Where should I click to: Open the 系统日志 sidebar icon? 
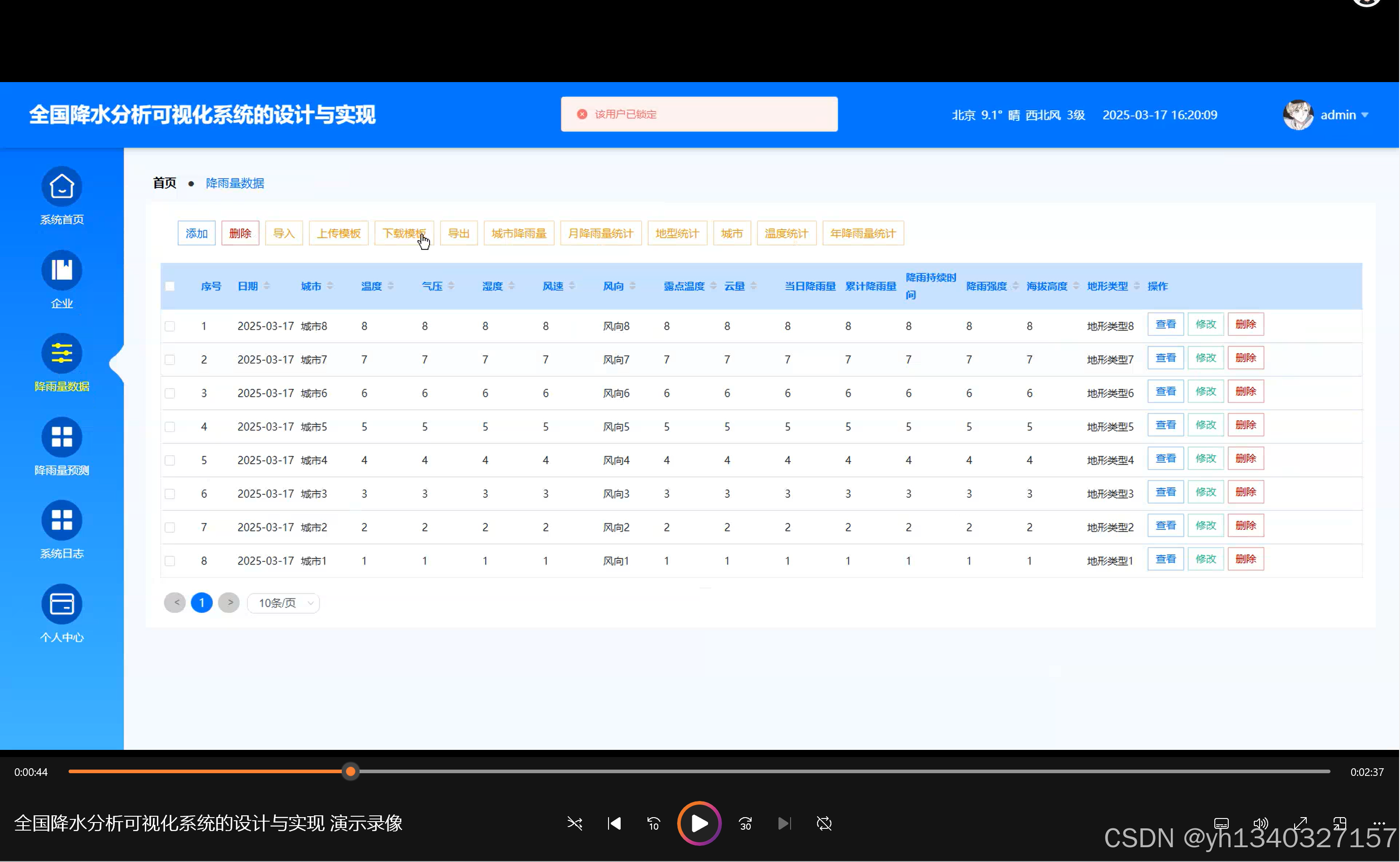(61, 521)
